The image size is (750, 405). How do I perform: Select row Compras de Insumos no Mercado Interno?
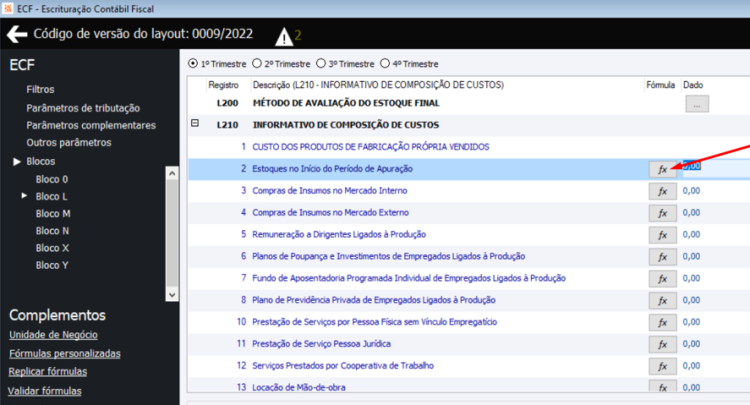click(469, 191)
